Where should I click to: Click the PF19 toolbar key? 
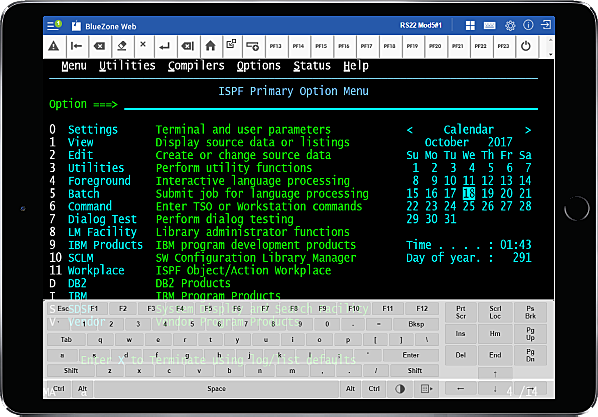412,46
